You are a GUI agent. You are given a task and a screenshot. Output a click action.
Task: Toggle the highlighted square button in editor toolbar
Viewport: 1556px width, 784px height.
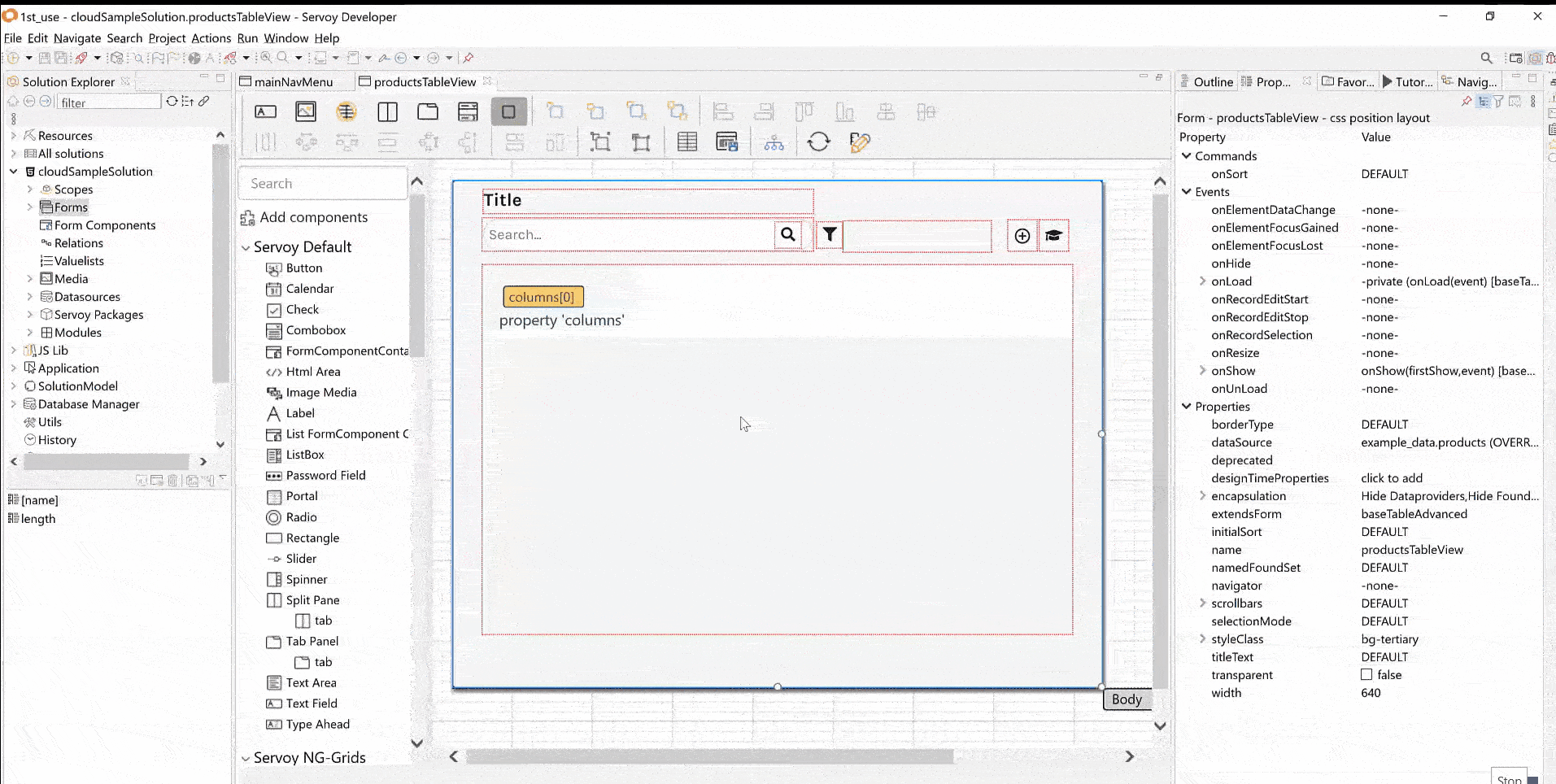508,112
